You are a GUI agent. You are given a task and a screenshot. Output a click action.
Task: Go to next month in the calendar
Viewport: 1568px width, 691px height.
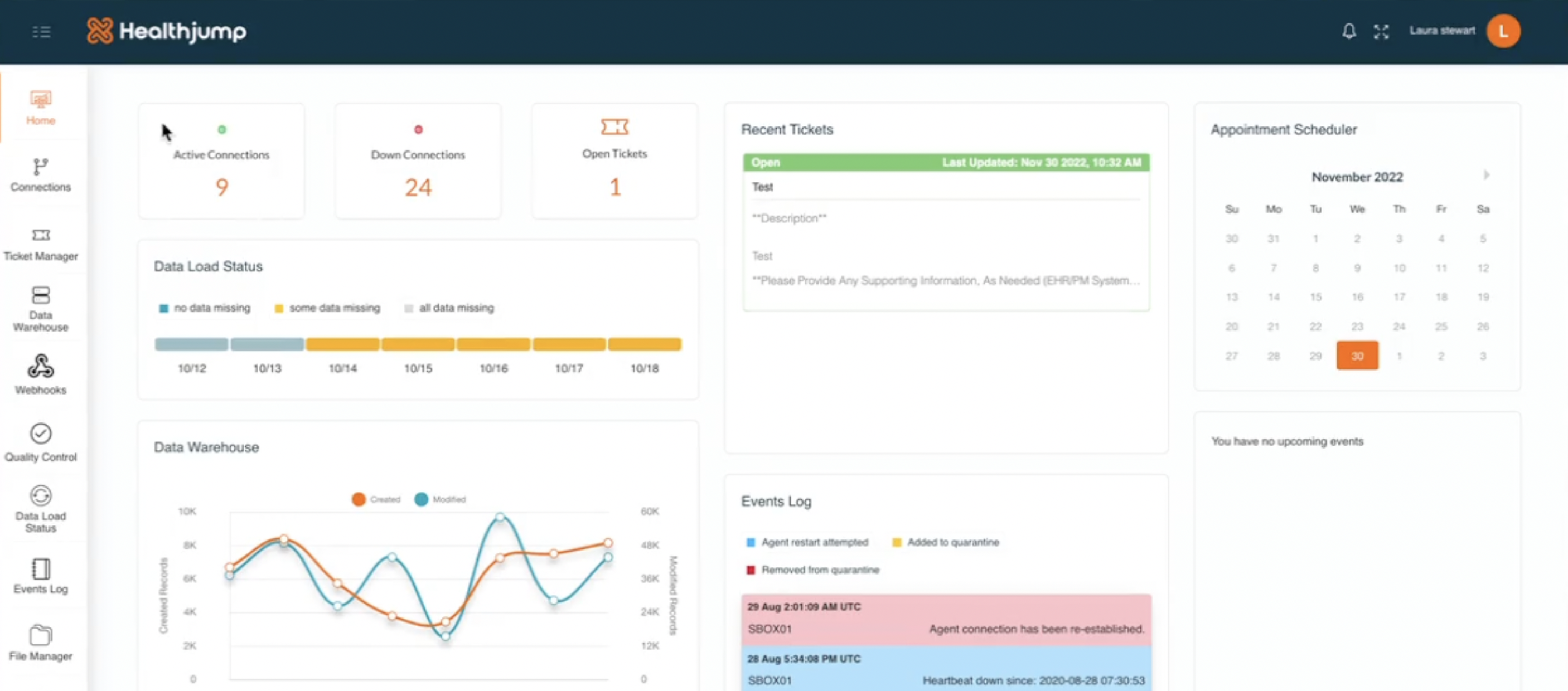1486,175
